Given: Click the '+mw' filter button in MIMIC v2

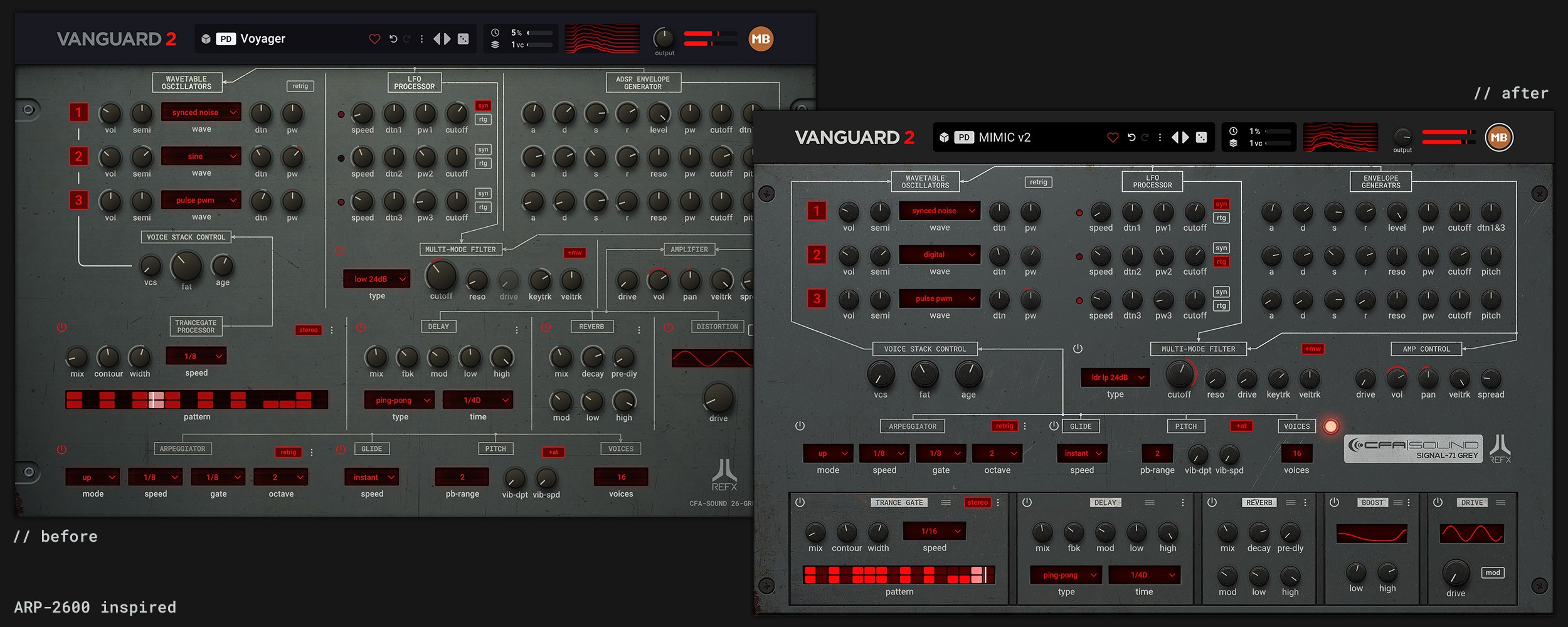Looking at the screenshot, I should tap(1313, 349).
